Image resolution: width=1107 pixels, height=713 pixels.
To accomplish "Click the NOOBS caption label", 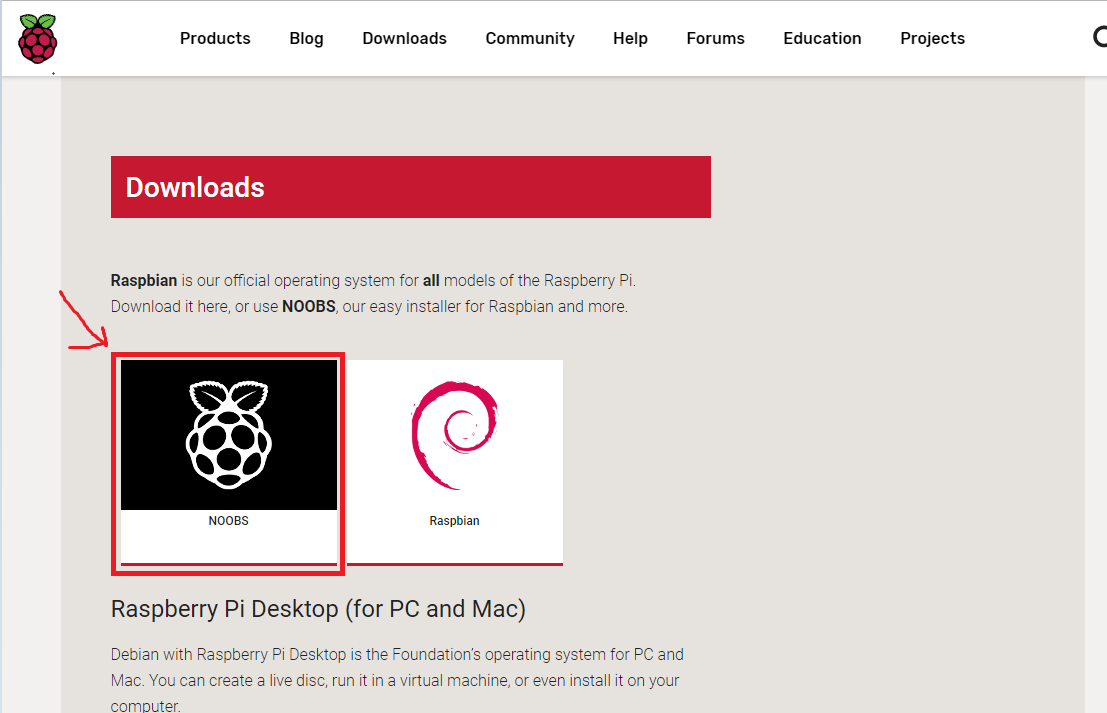I will click(229, 521).
